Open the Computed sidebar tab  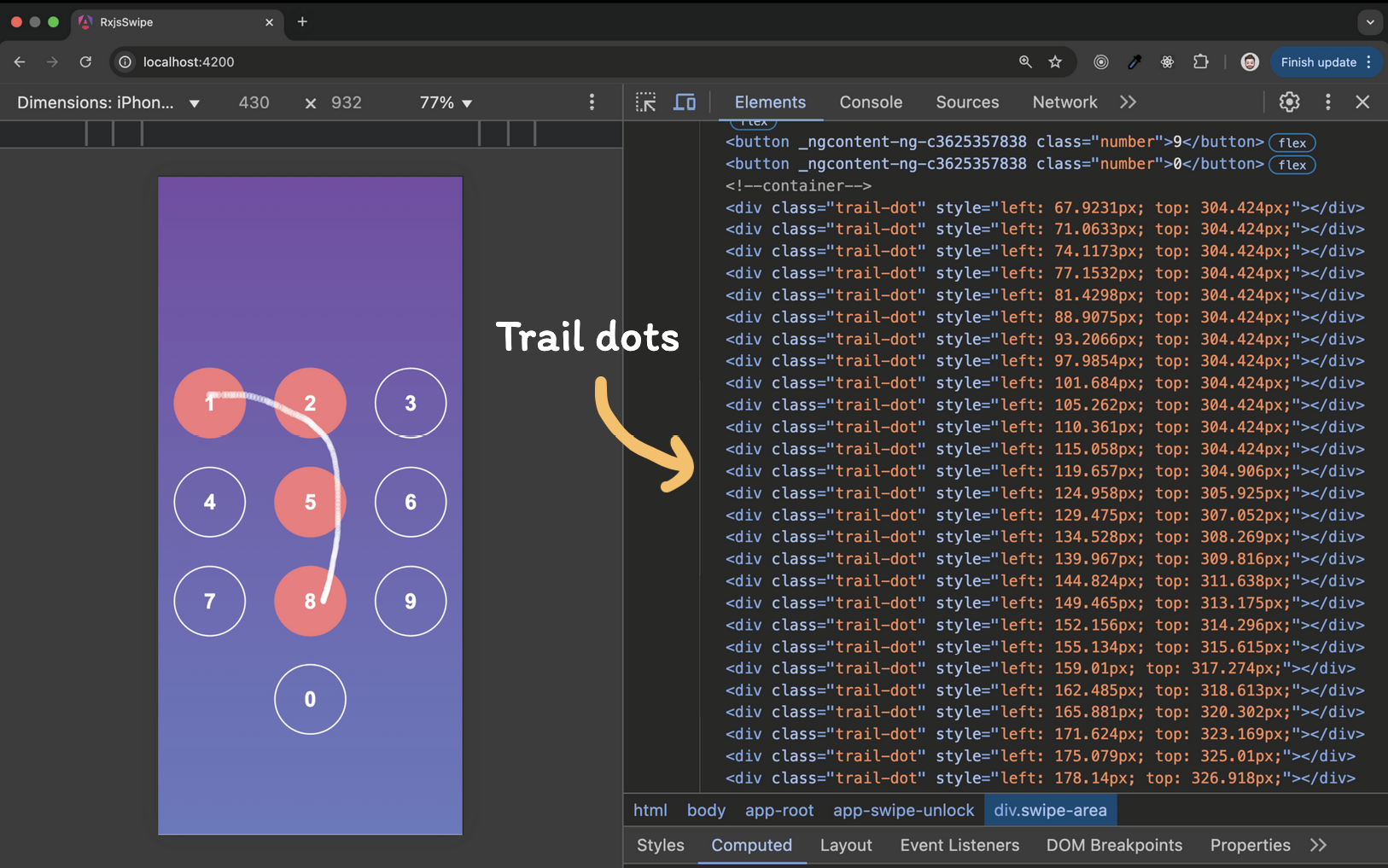(x=752, y=845)
